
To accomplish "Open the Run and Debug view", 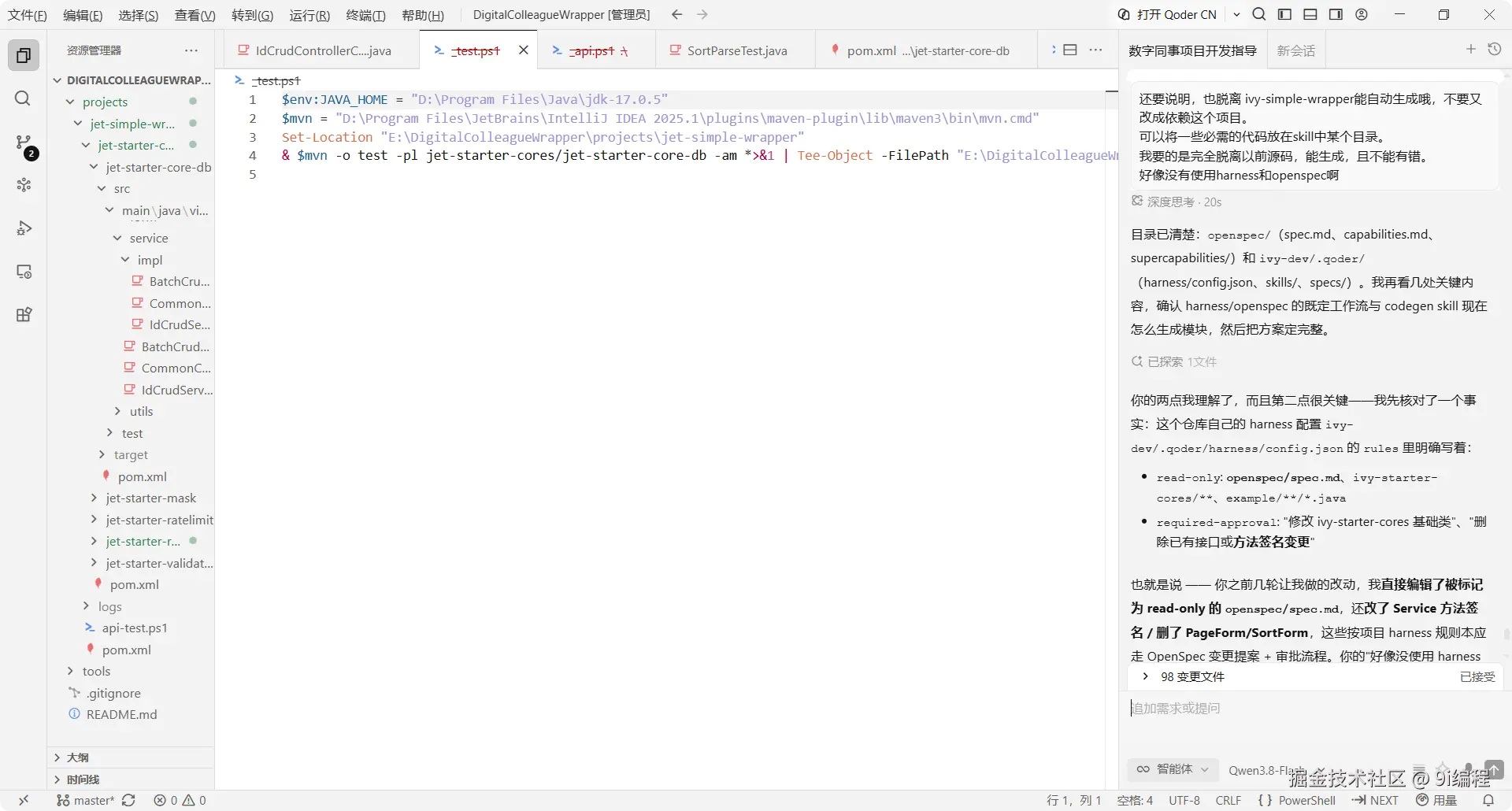I will pos(24,228).
